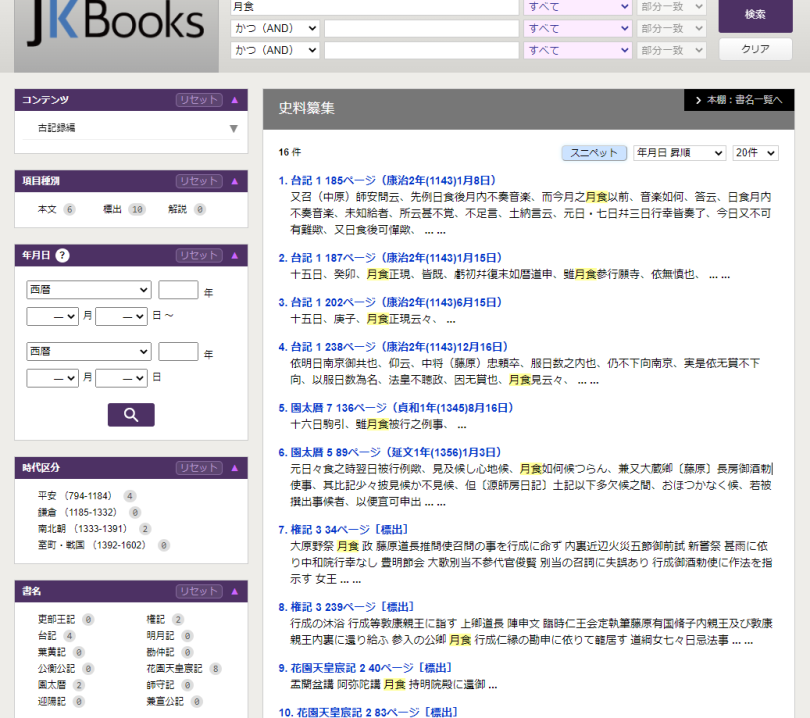Open the second 西暦 calendar dropdown
This screenshot has height=718, width=810.
pos(89,352)
